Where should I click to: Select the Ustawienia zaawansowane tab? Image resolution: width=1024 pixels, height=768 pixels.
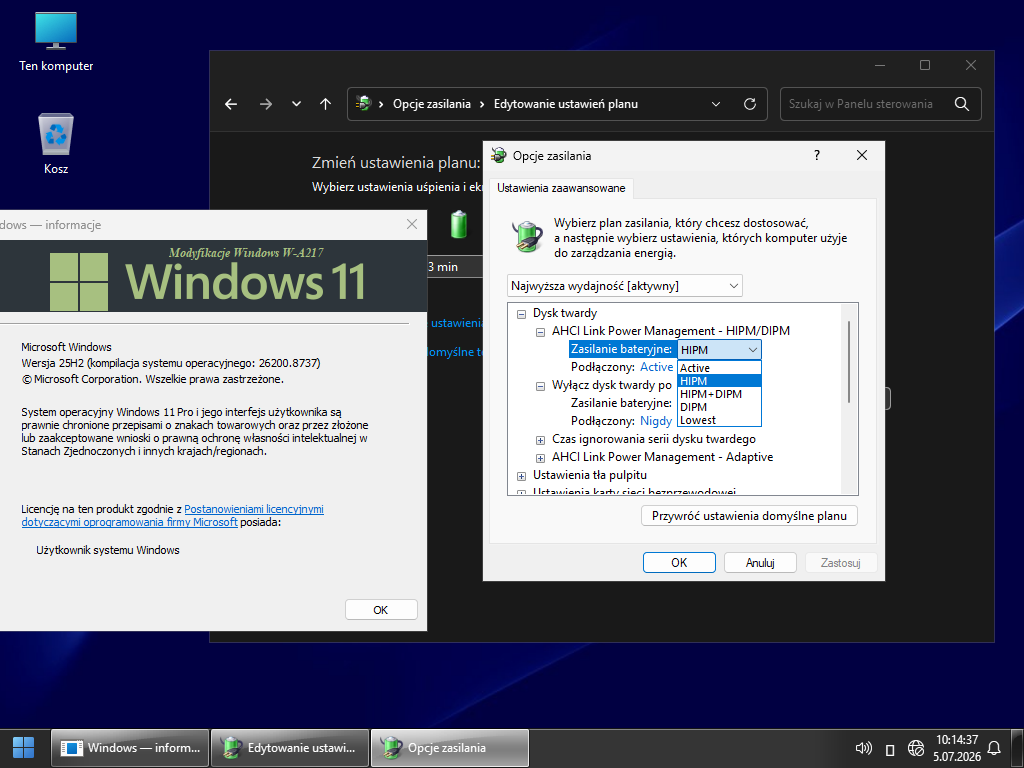pyautogui.click(x=561, y=188)
